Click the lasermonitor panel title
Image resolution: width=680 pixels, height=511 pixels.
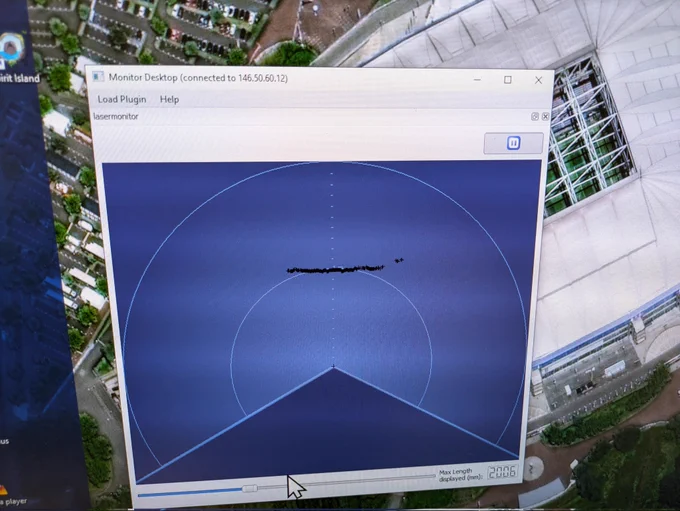tap(116, 116)
